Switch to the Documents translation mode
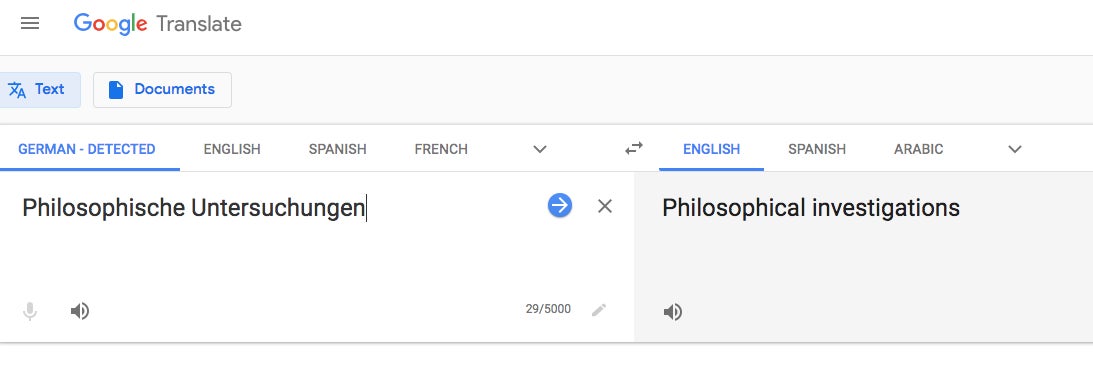The image size is (1093, 381). coord(162,90)
